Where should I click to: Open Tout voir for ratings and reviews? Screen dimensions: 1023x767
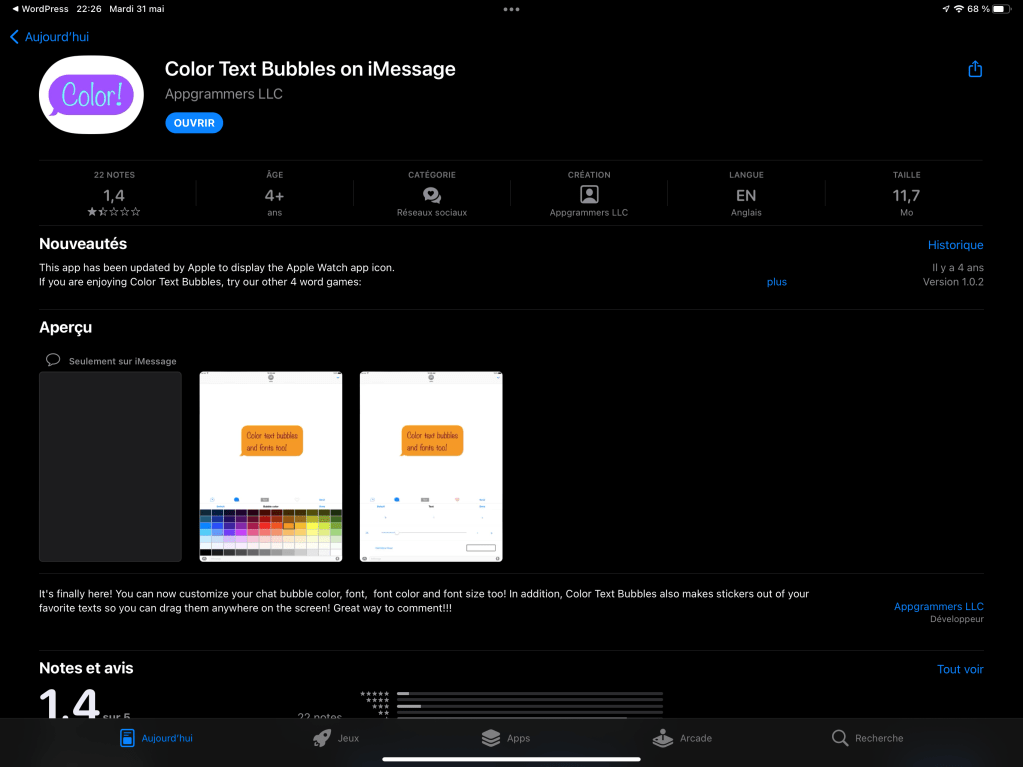[x=960, y=669]
